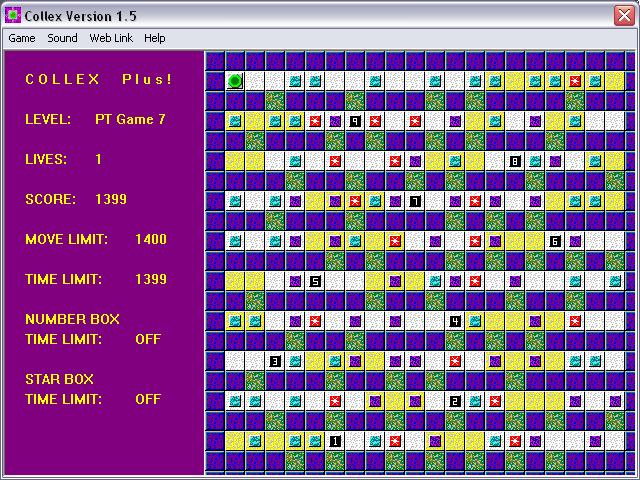Click the cyan box immediately right of number box 2

[x=475, y=401]
